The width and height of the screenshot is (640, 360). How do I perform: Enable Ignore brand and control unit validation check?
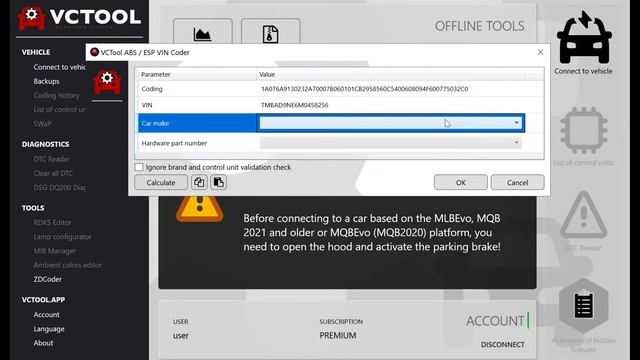click(139, 167)
